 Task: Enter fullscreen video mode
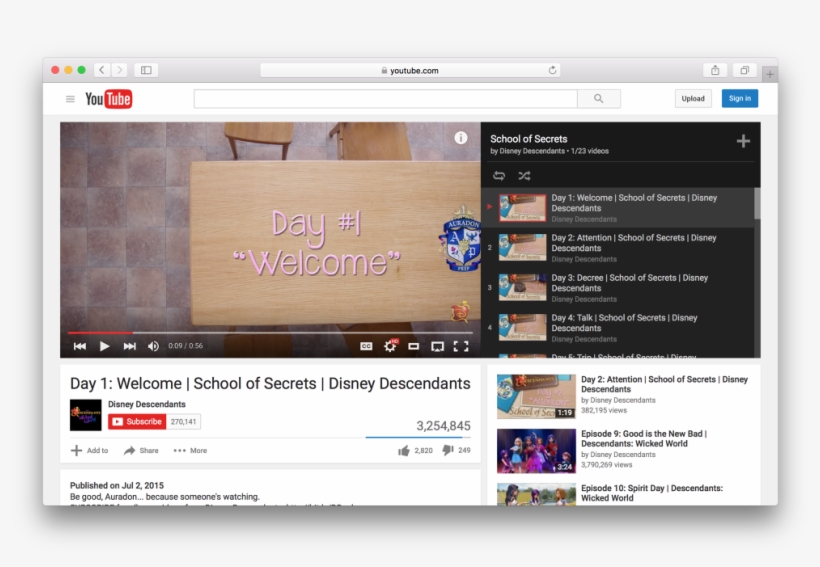pos(461,346)
